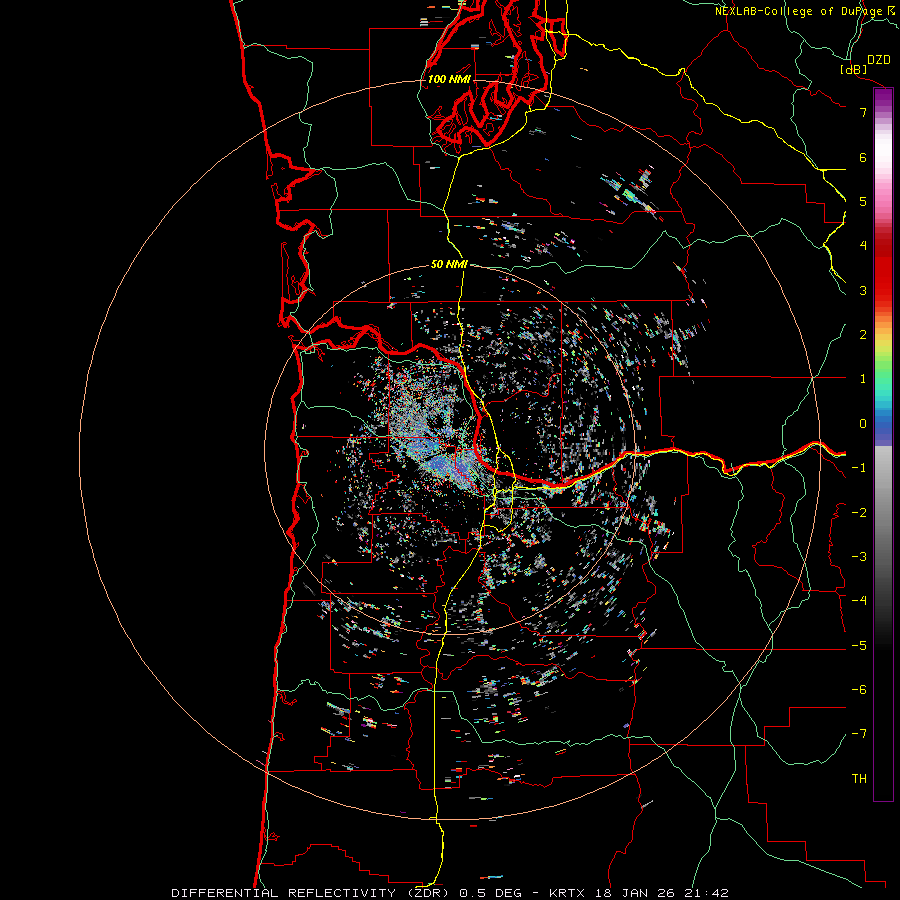Screen dimensions: 900x900
Task: Select the -7 dB scale label
Action: [x=859, y=734]
